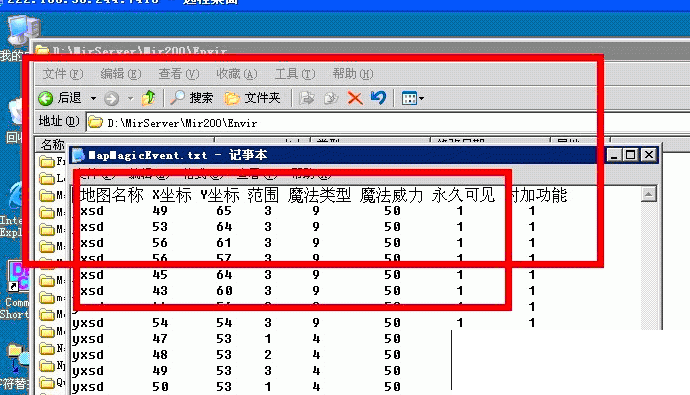Viewport: 690px width, 395px height.
Task: Click the blue Undo arrow toolbar icon
Action: (x=378, y=98)
